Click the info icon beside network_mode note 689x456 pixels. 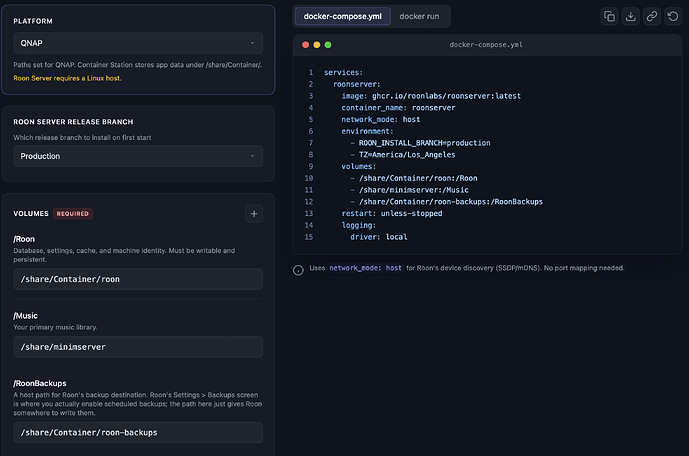click(x=298, y=270)
